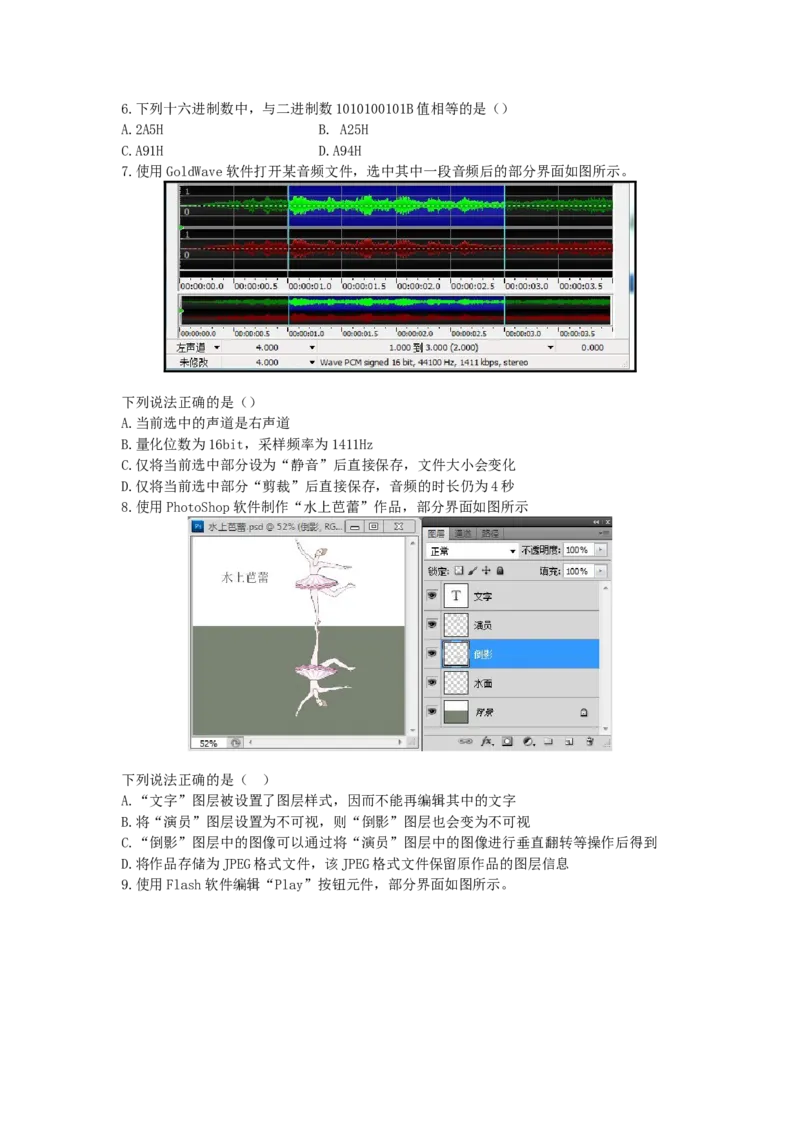Hide the 文字 text layer
This screenshot has height=1132, width=800.
(432, 596)
